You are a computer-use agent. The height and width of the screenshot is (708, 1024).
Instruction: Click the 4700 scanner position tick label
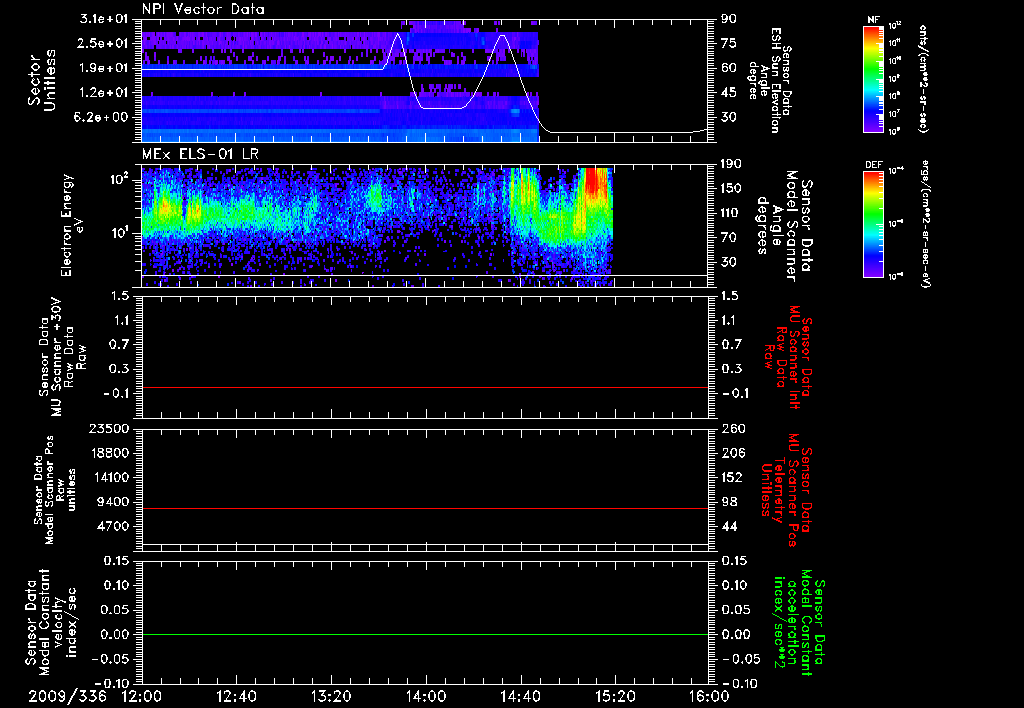(x=112, y=526)
